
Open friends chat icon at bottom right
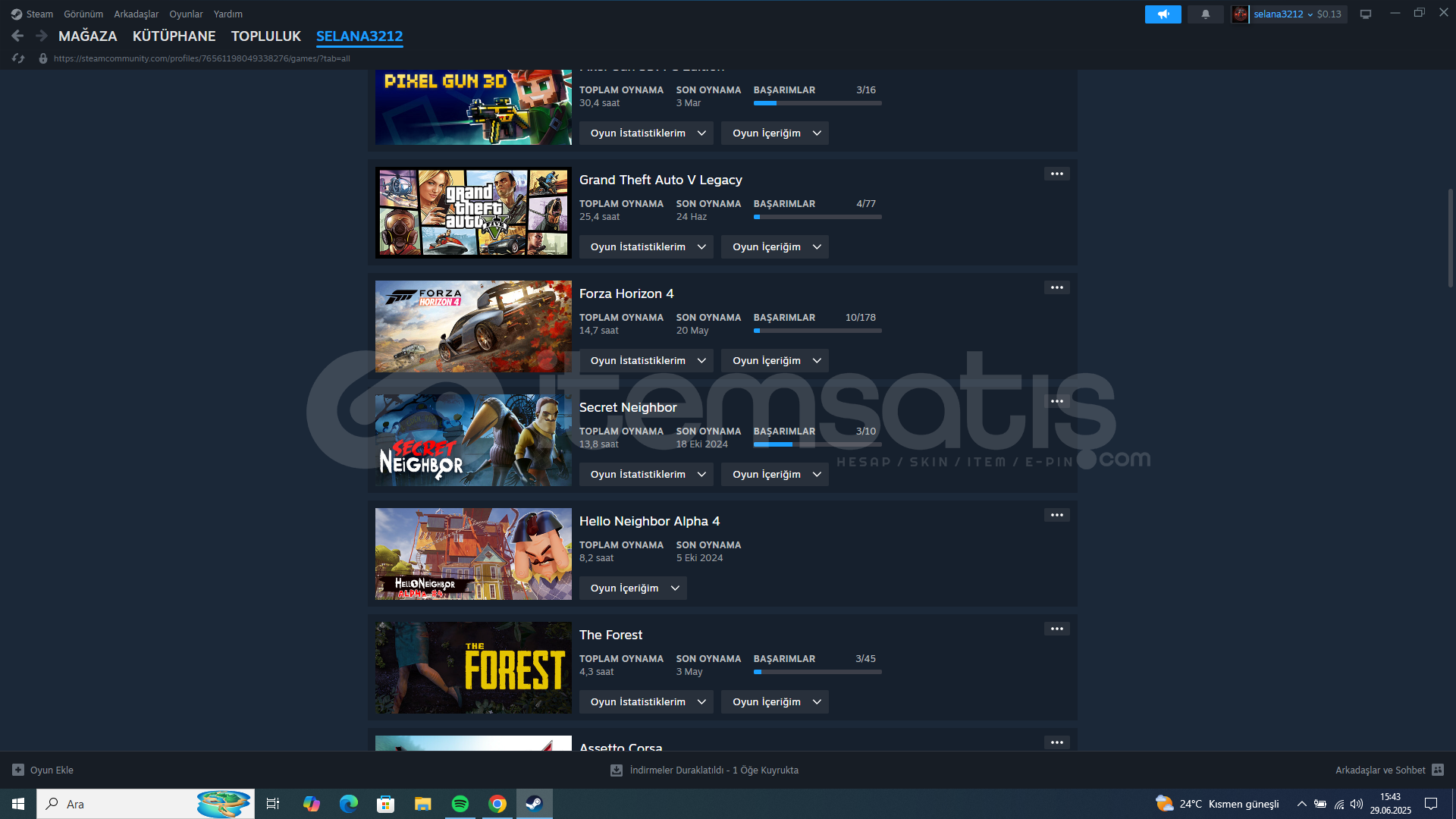[x=1438, y=770]
